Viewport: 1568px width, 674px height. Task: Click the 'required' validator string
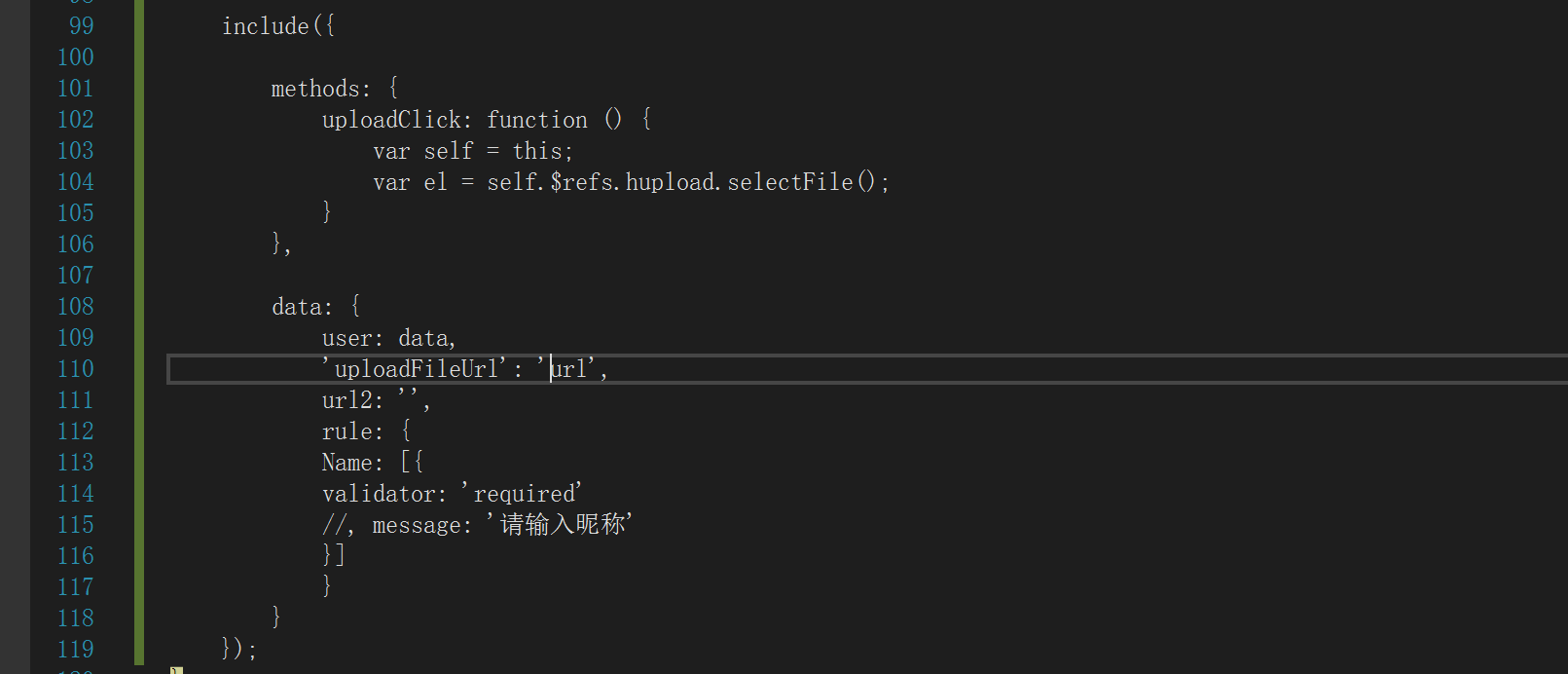524,494
